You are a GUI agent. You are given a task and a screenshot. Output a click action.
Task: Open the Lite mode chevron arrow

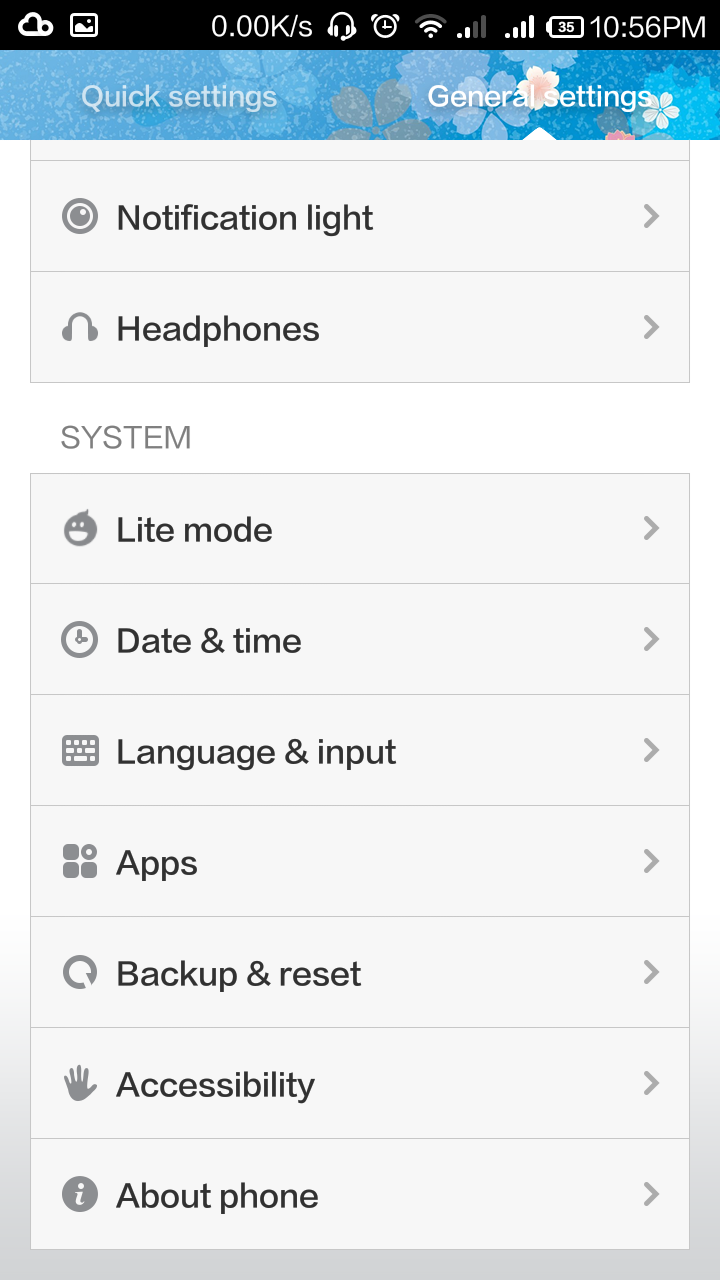coord(651,528)
